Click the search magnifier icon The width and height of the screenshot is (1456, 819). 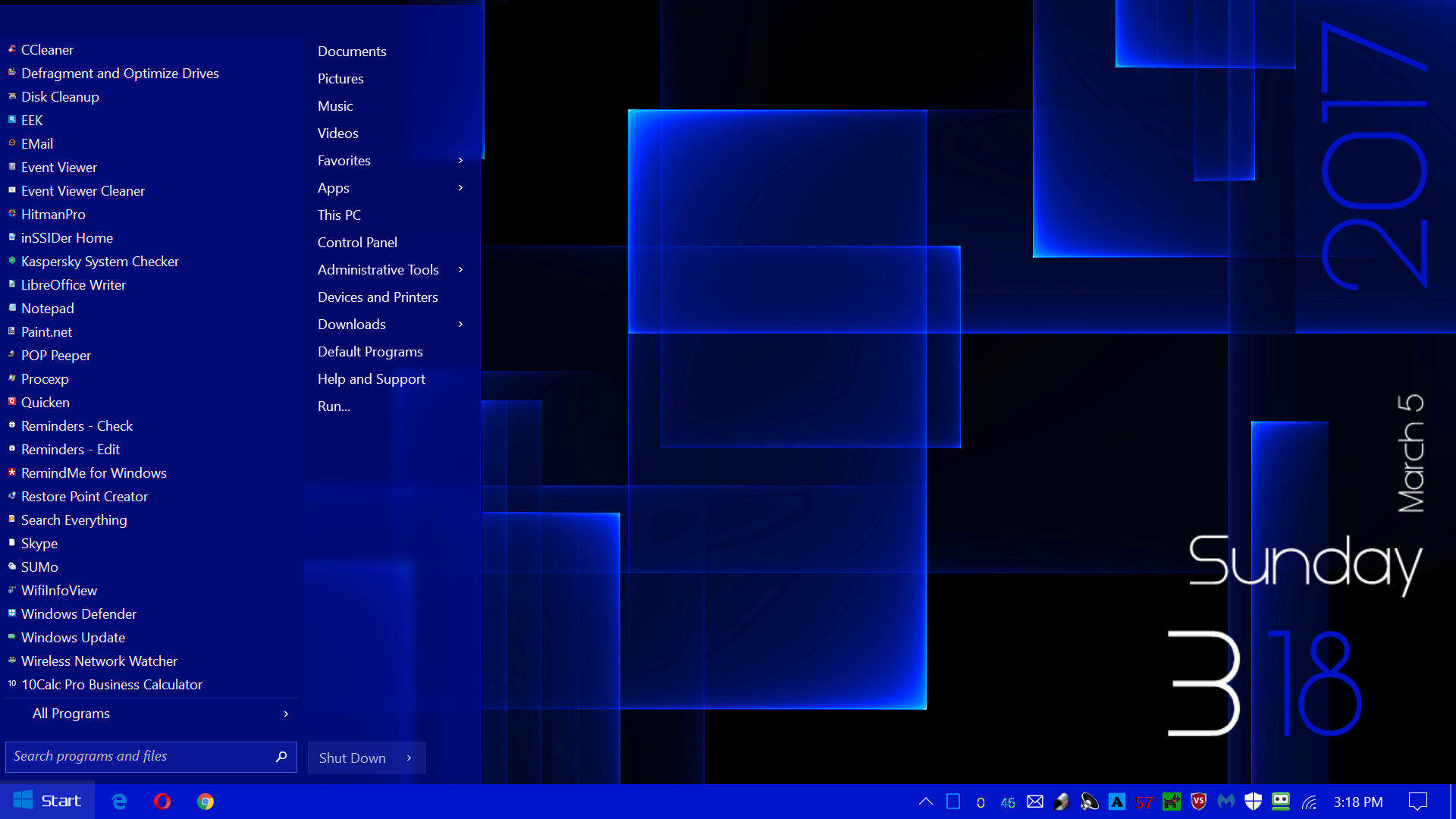[x=281, y=757]
